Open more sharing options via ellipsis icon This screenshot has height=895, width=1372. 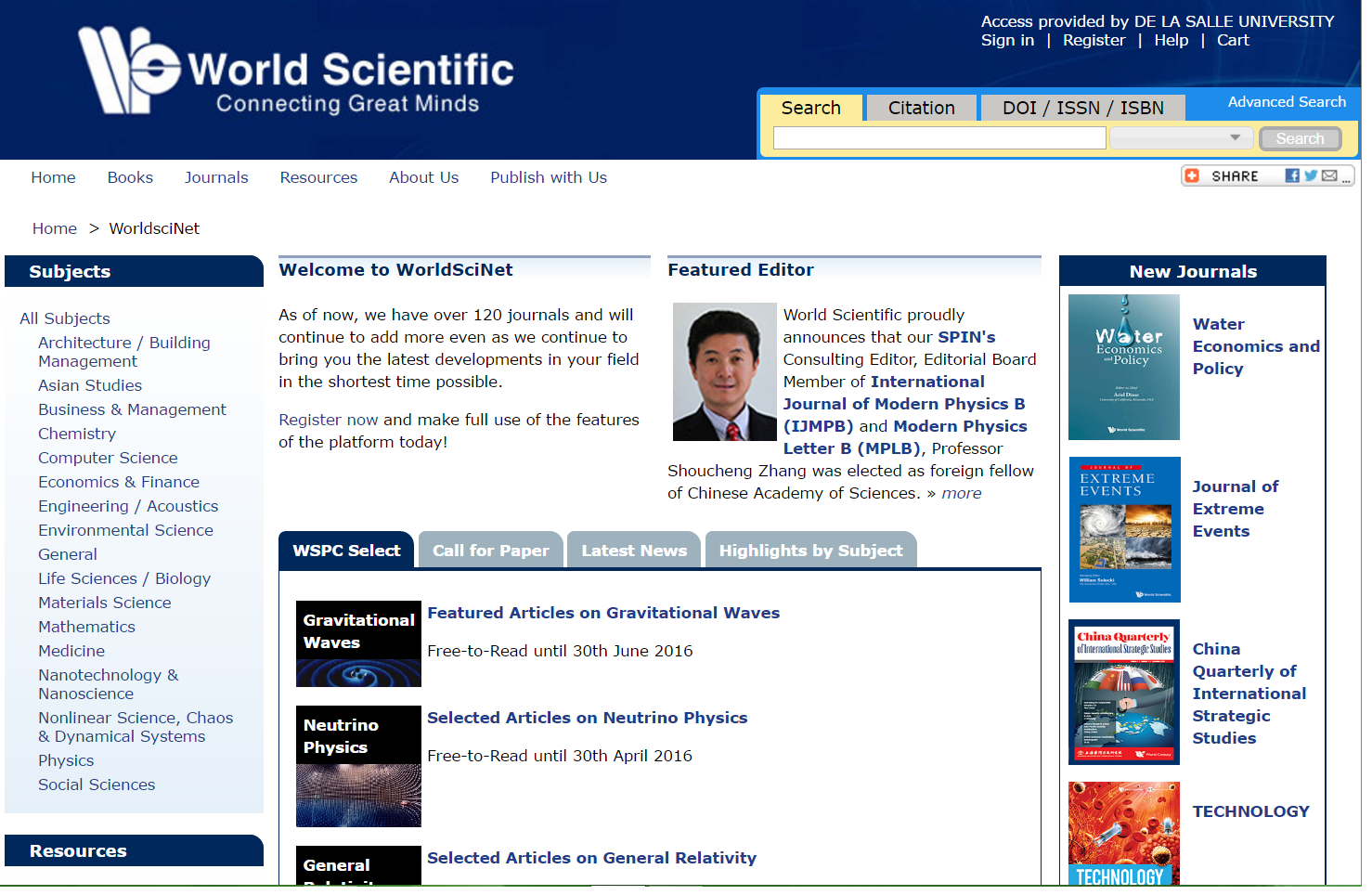tap(1347, 179)
